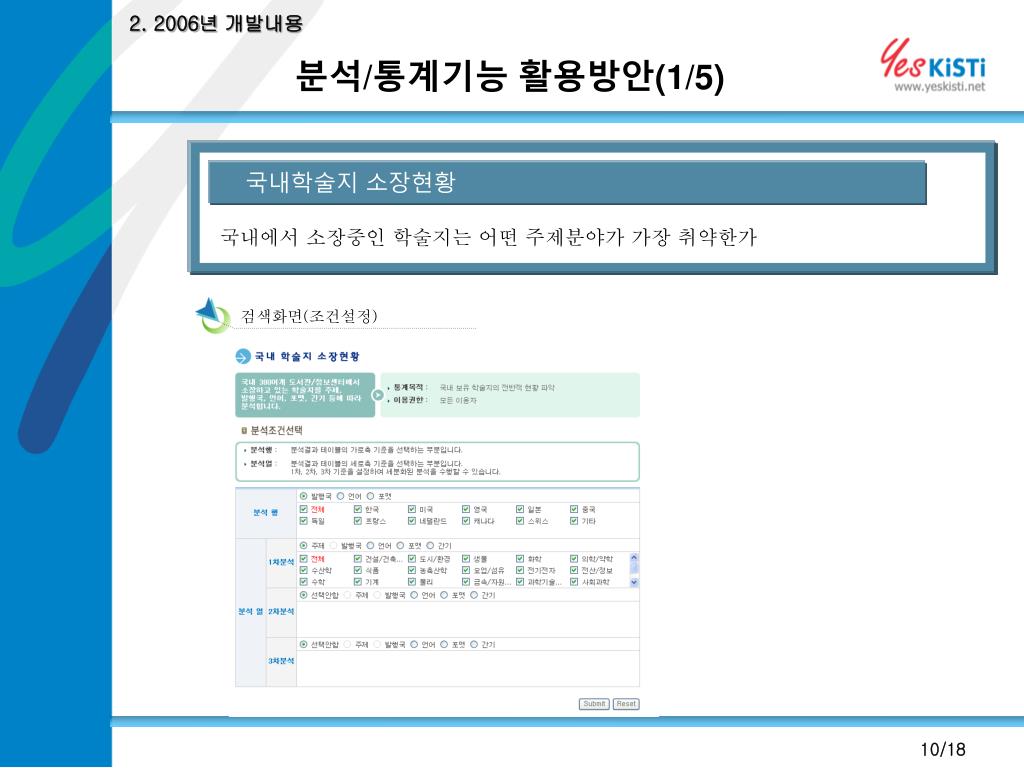This screenshot has height=768, width=1024.
Task: Uncheck the 농축산학 checkbox
Action: (412, 570)
